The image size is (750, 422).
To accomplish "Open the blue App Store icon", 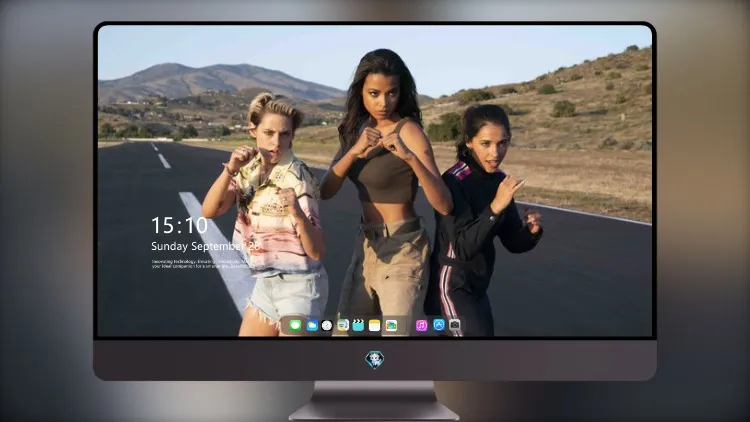I will 439,325.
